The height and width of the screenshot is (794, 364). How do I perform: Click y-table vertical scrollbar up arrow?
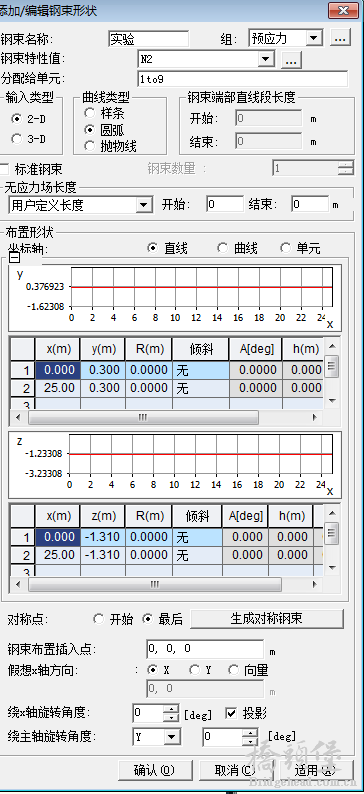(332, 347)
